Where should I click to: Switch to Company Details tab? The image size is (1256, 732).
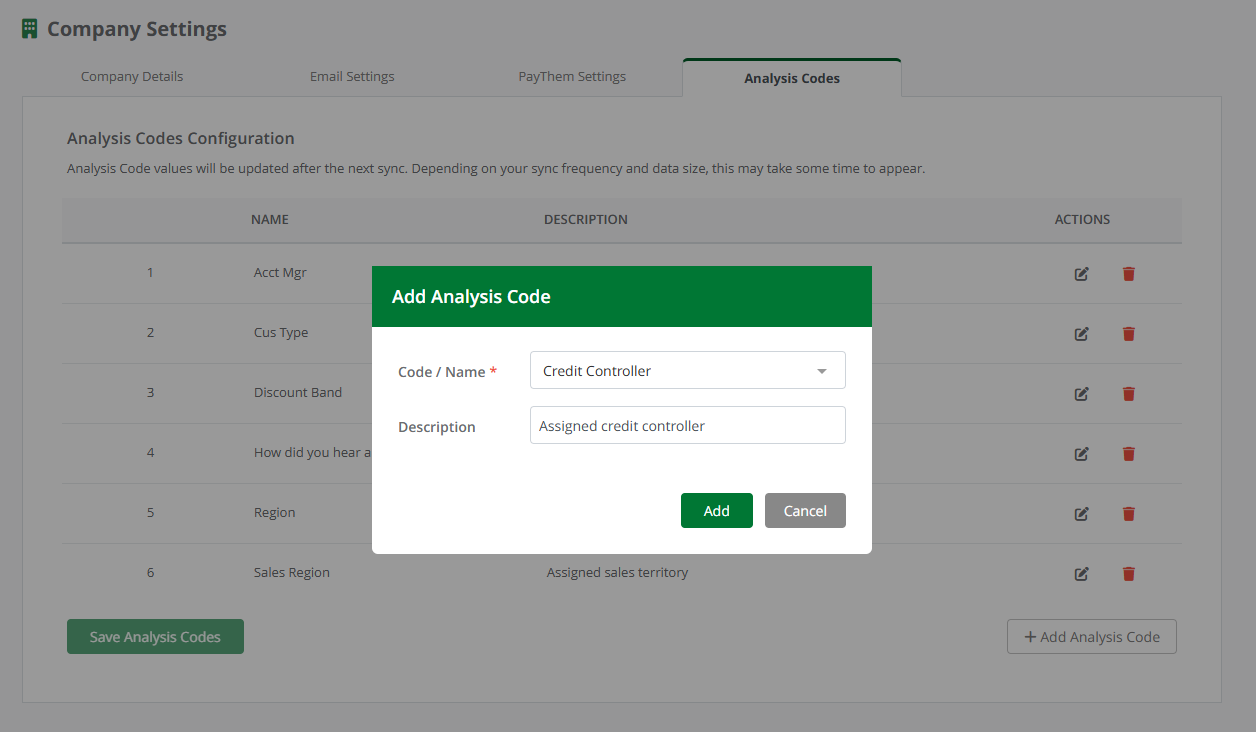132,77
